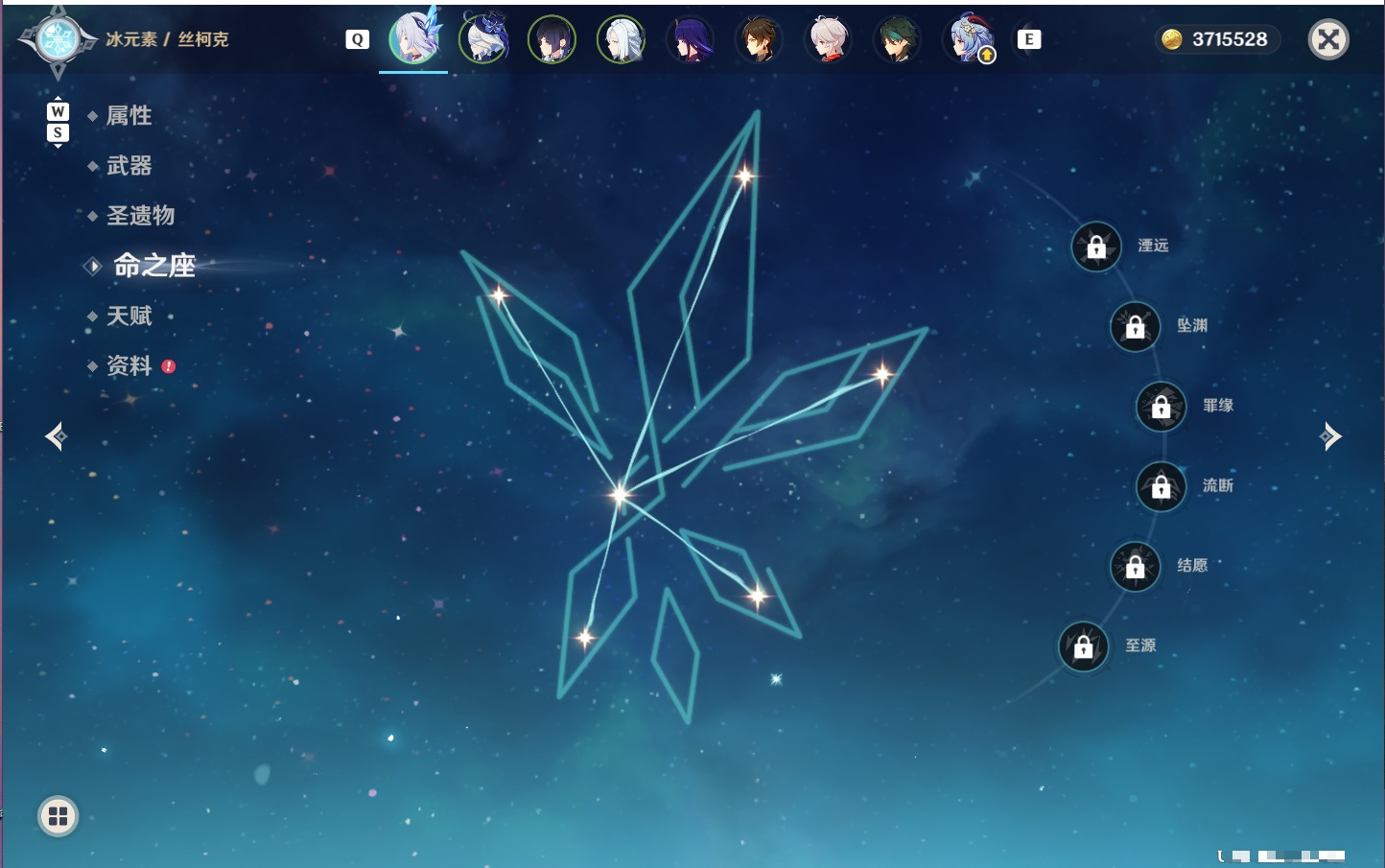Click the E next character key

(1029, 39)
